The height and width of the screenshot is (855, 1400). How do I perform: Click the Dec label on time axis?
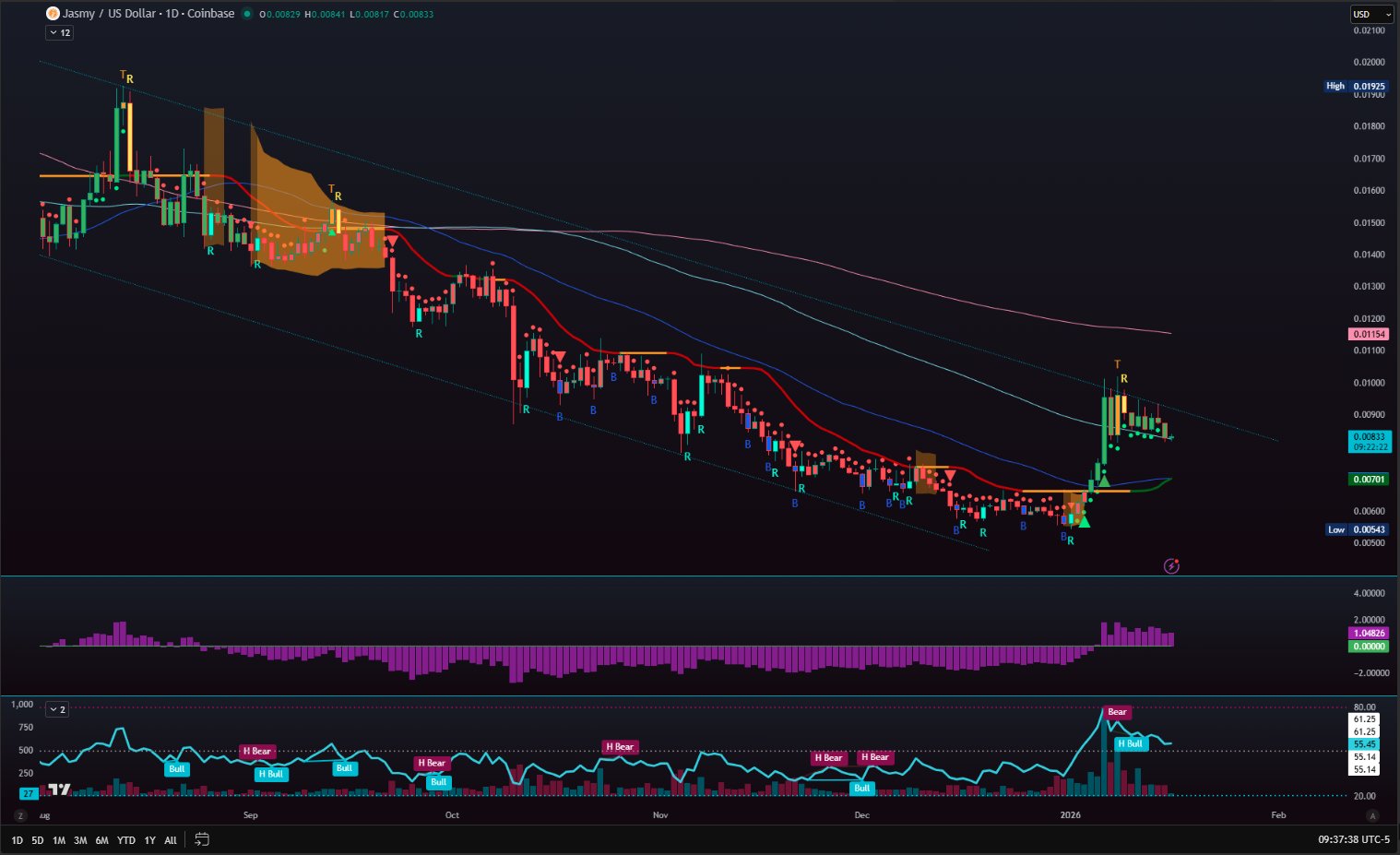click(862, 815)
